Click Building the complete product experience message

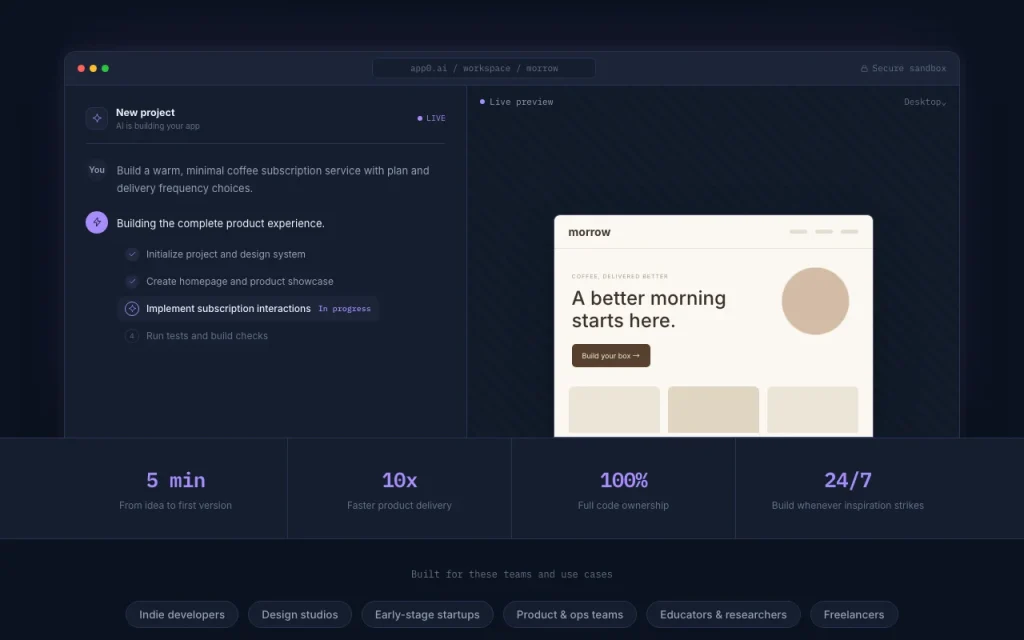(220, 223)
